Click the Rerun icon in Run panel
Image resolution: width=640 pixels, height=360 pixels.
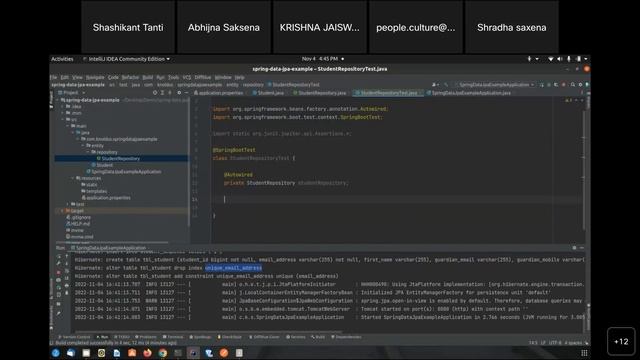(59, 257)
